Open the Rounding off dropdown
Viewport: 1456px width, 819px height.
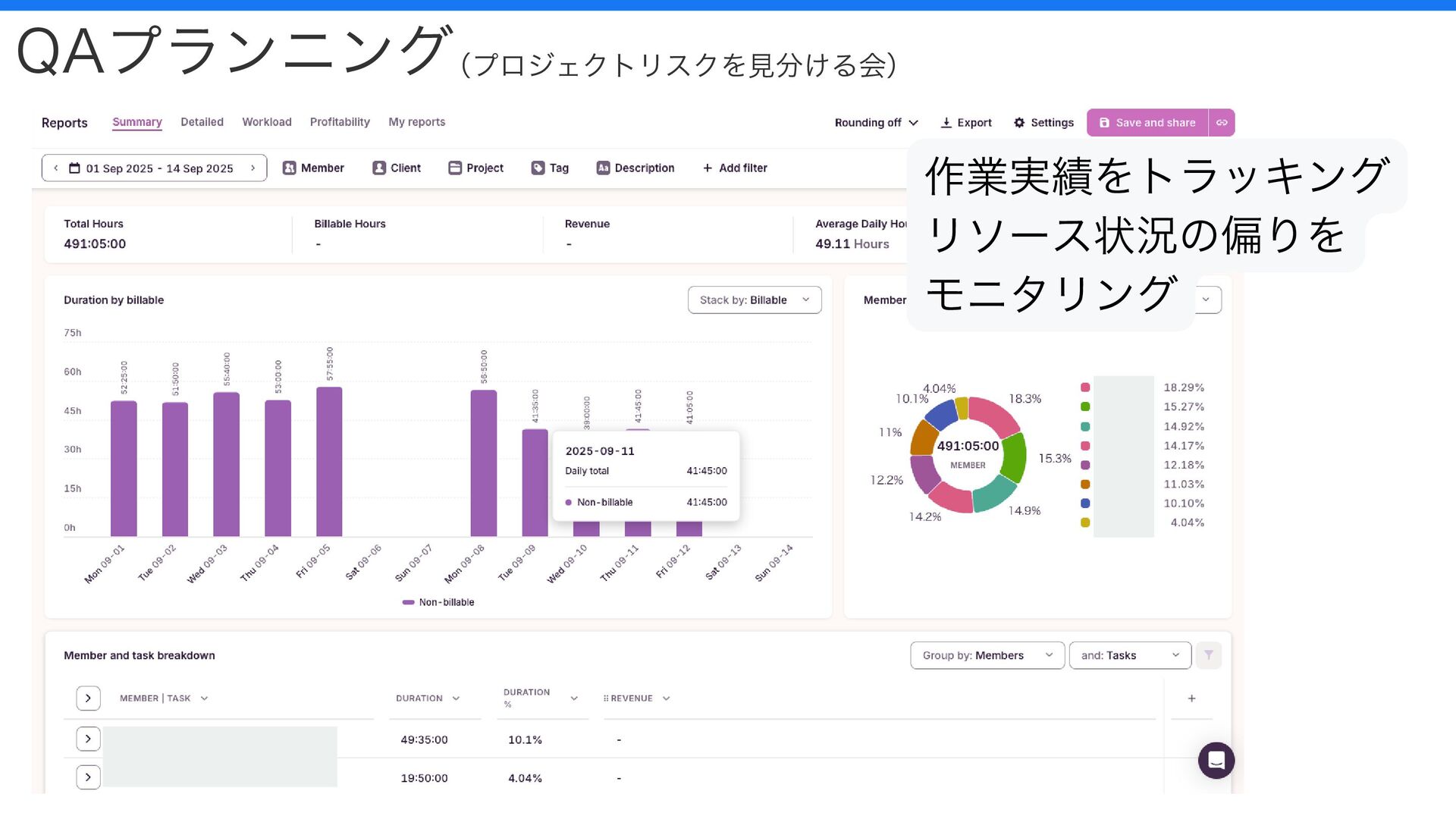876,123
